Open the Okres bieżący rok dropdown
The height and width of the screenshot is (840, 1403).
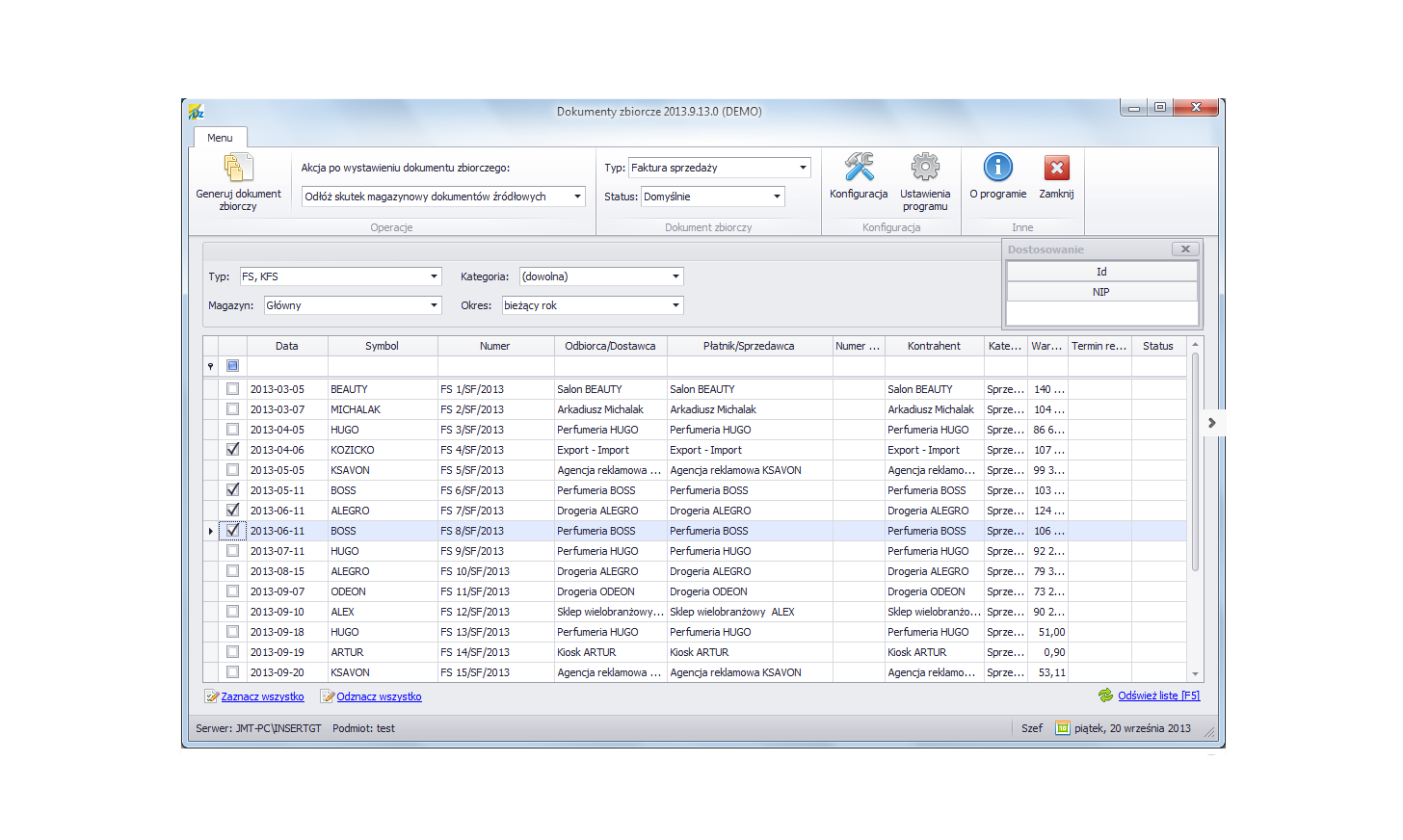click(675, 305)
